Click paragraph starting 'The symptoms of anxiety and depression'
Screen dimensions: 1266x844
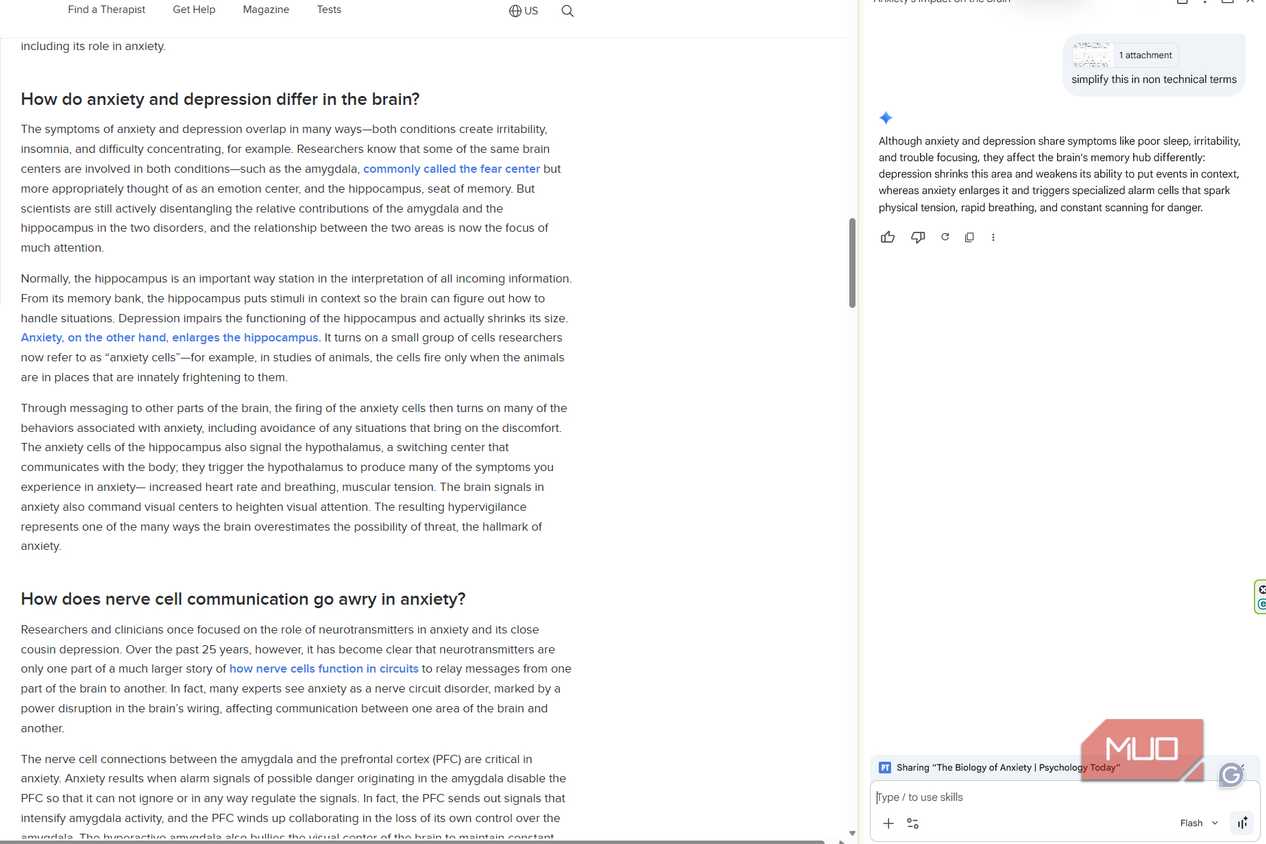pos(290,188)
